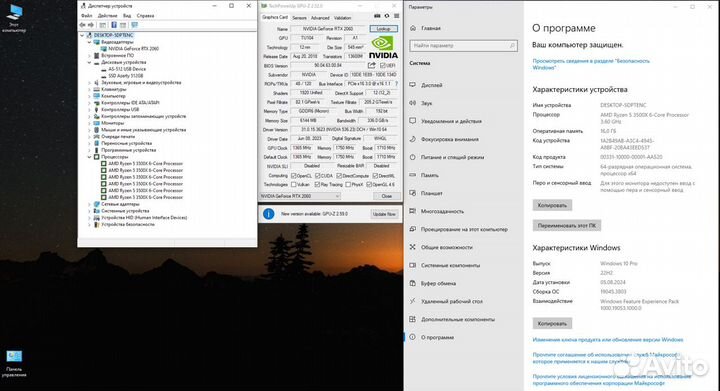Image resolution: width=720 pixels, height=391 pixels.
Task: Expand the 'Сетевые адаптеры' tree node
Action: (x=90, y=204)
